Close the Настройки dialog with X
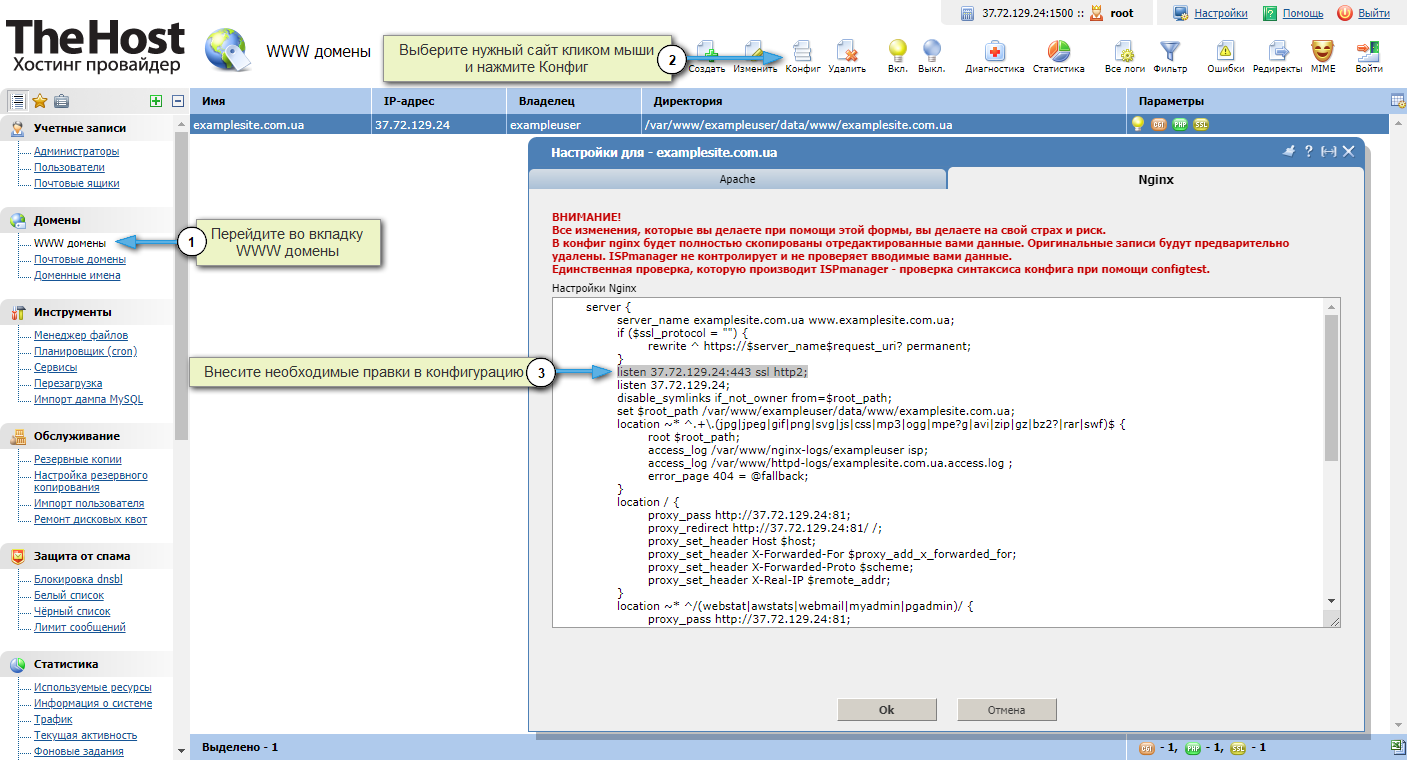 [x=1348, y=152]
